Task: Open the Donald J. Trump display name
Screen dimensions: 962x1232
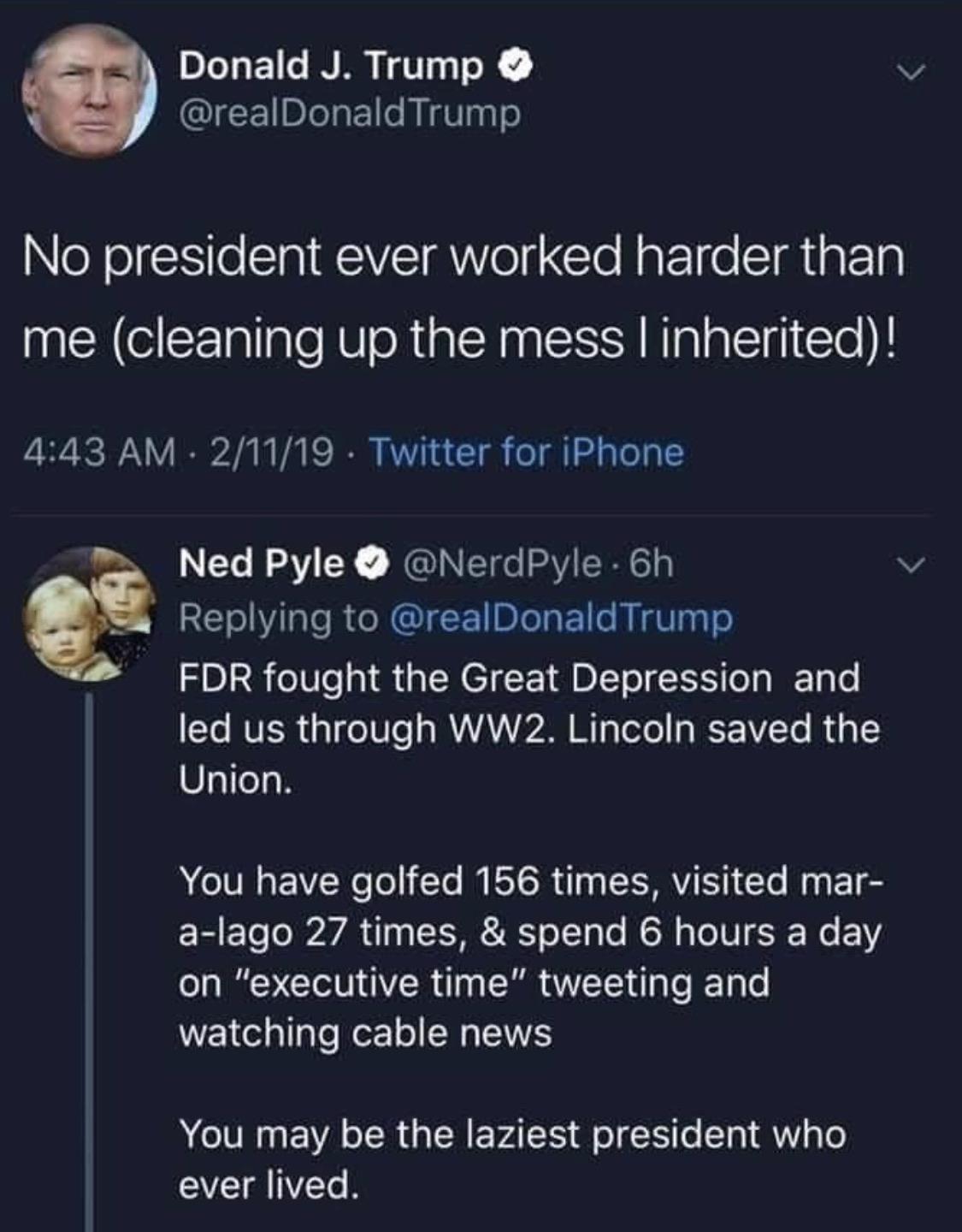Action: point(331,66)
